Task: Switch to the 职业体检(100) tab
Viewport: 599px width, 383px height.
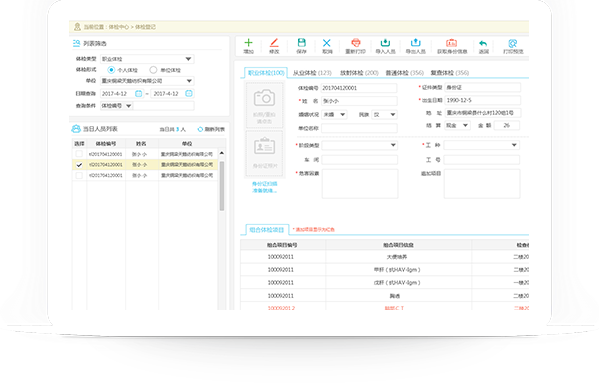Action: (266, 73)
